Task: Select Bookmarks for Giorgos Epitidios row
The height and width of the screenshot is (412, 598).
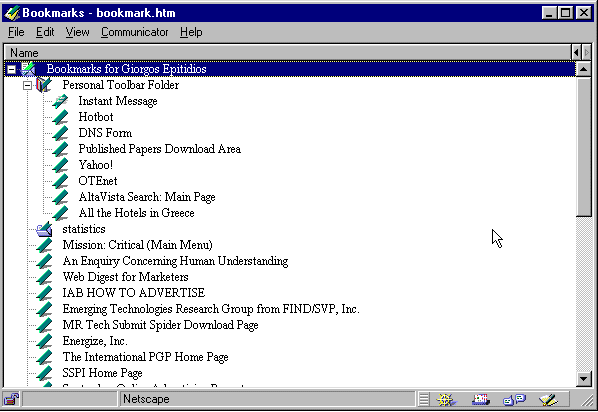Action: tap(290, 69)
